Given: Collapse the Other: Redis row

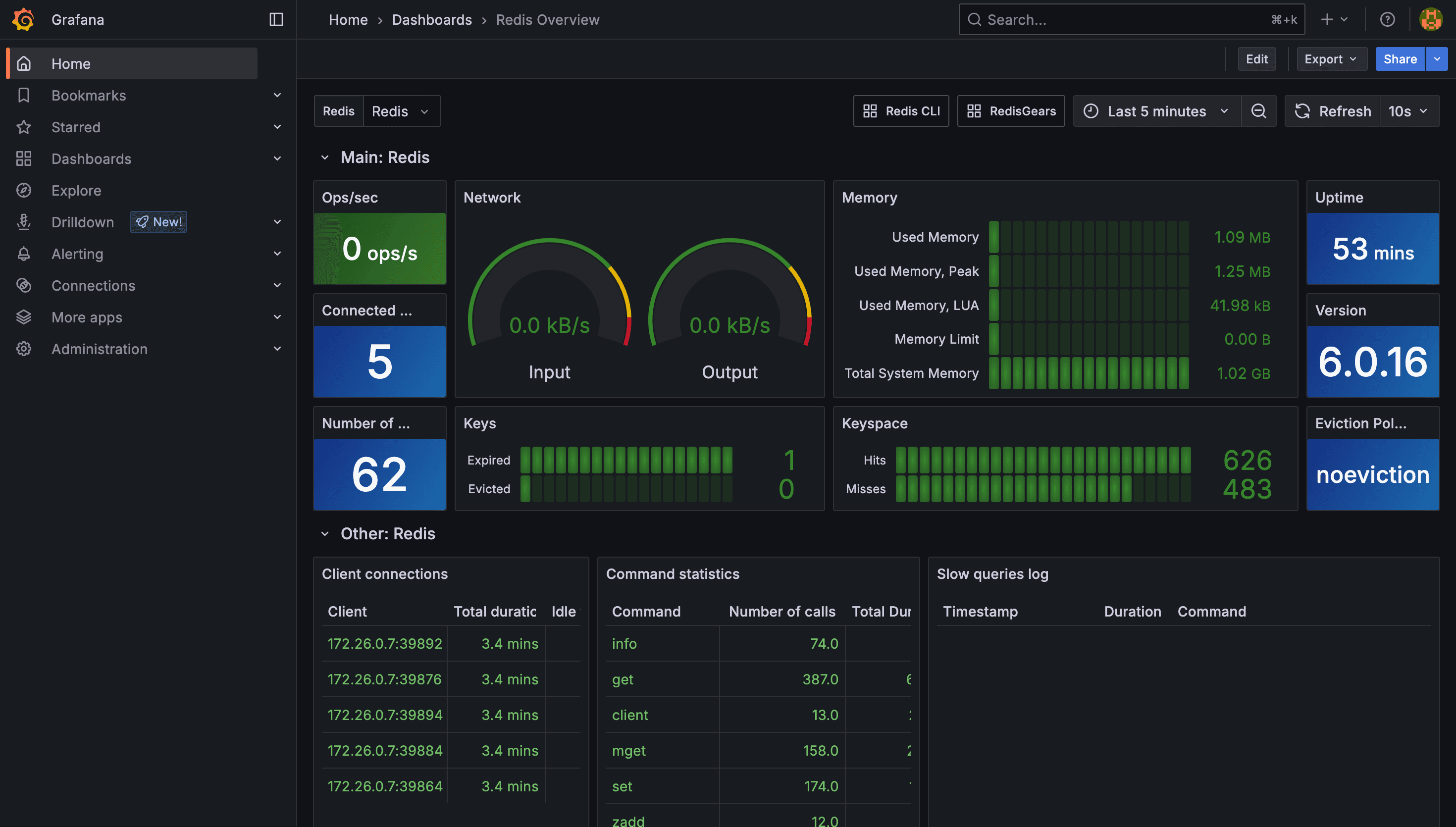Looking at the screenshot, I should click(x=325, y=534).
